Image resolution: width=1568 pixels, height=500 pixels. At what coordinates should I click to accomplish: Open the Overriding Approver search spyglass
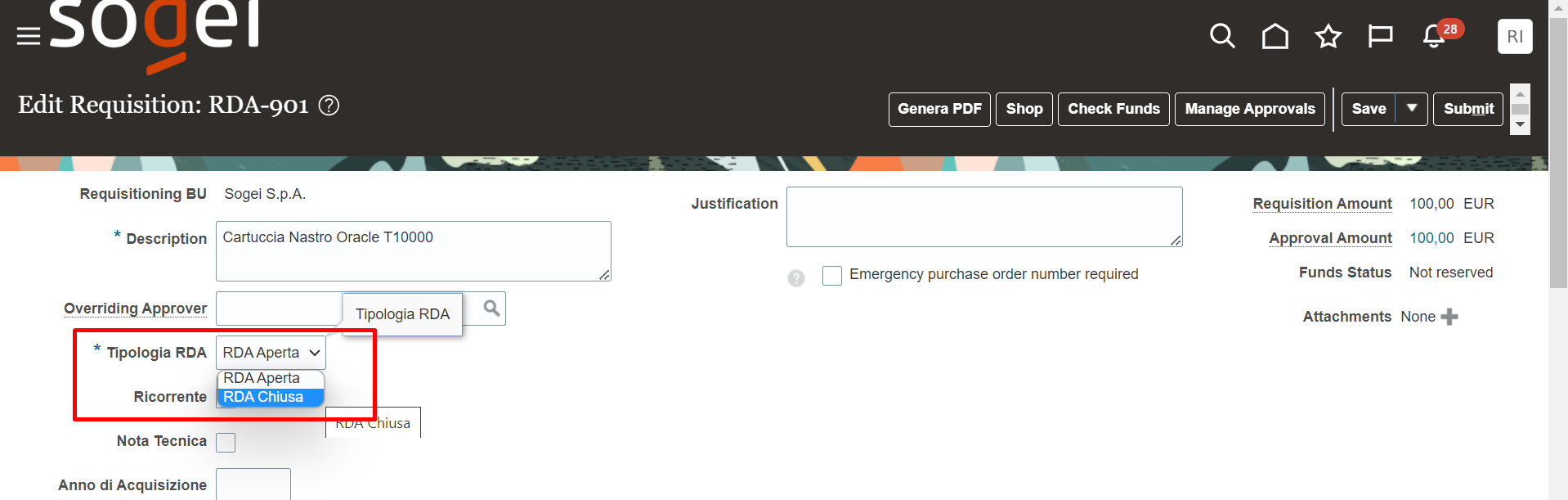click(491, 309)
